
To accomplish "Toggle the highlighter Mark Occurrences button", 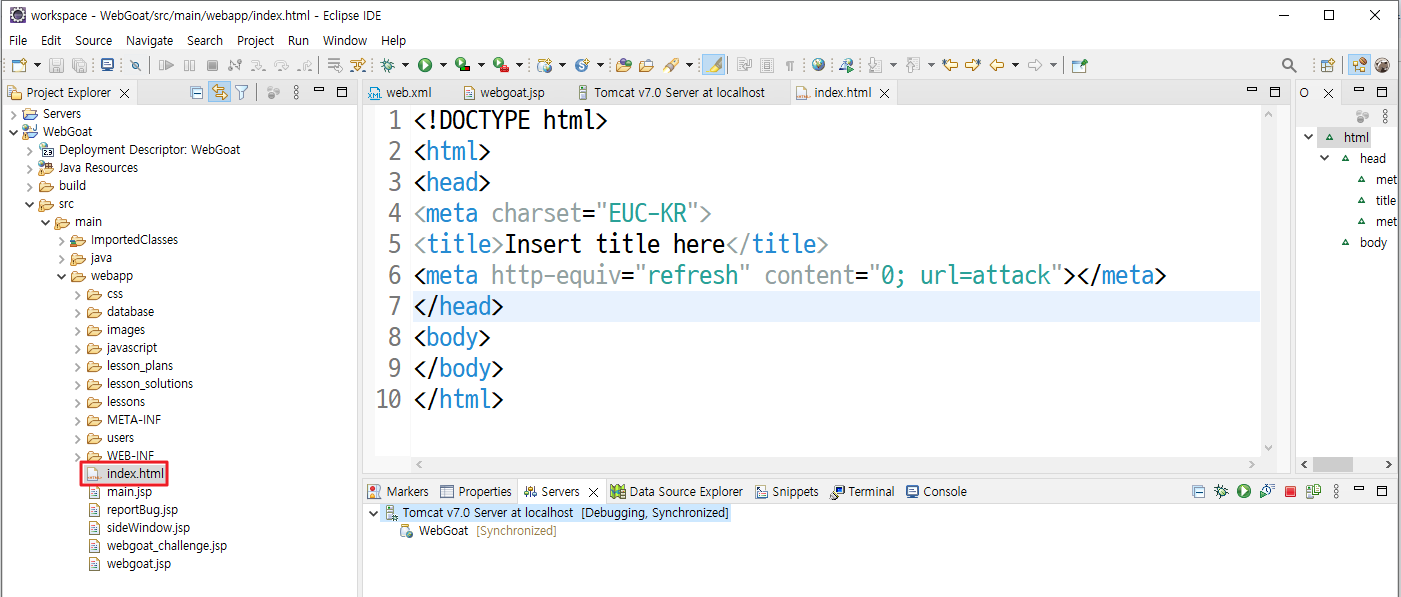I will coord(713,65).
